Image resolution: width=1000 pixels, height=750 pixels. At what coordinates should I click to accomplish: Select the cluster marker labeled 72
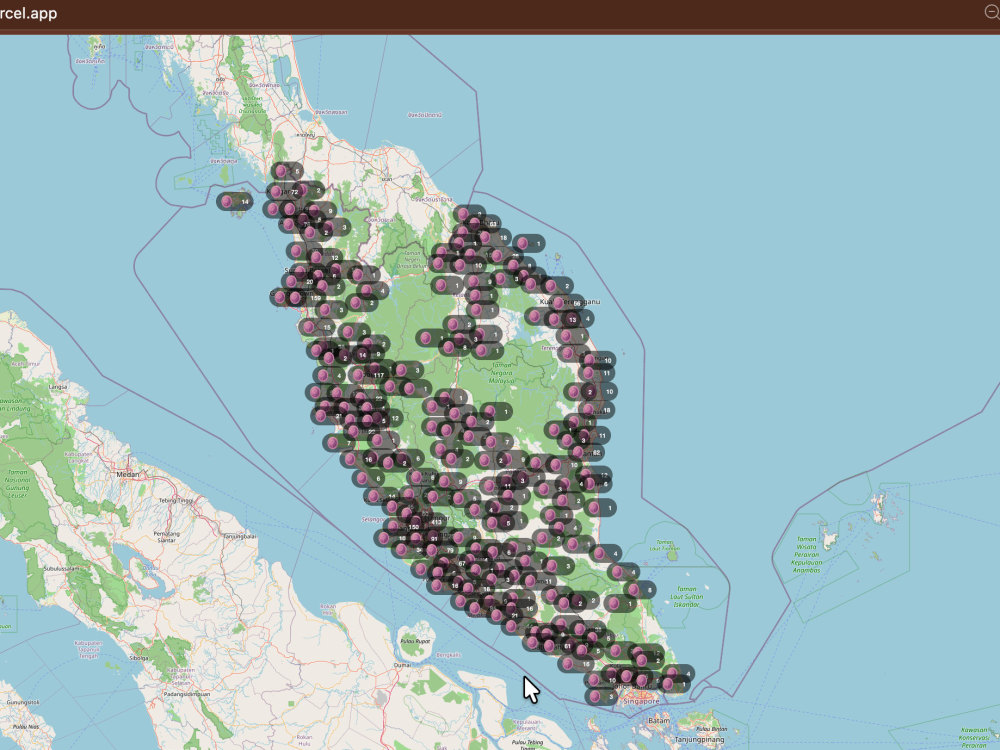click(286, 191)
